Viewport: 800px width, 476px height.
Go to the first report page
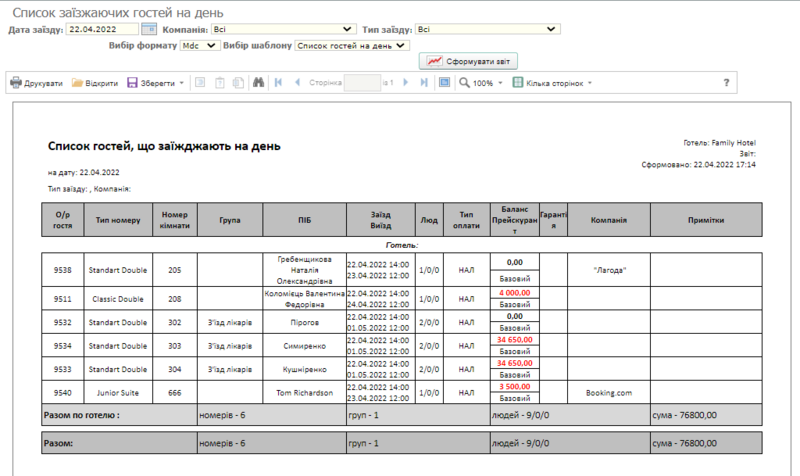pyautogui.click(x=277, y=83)
